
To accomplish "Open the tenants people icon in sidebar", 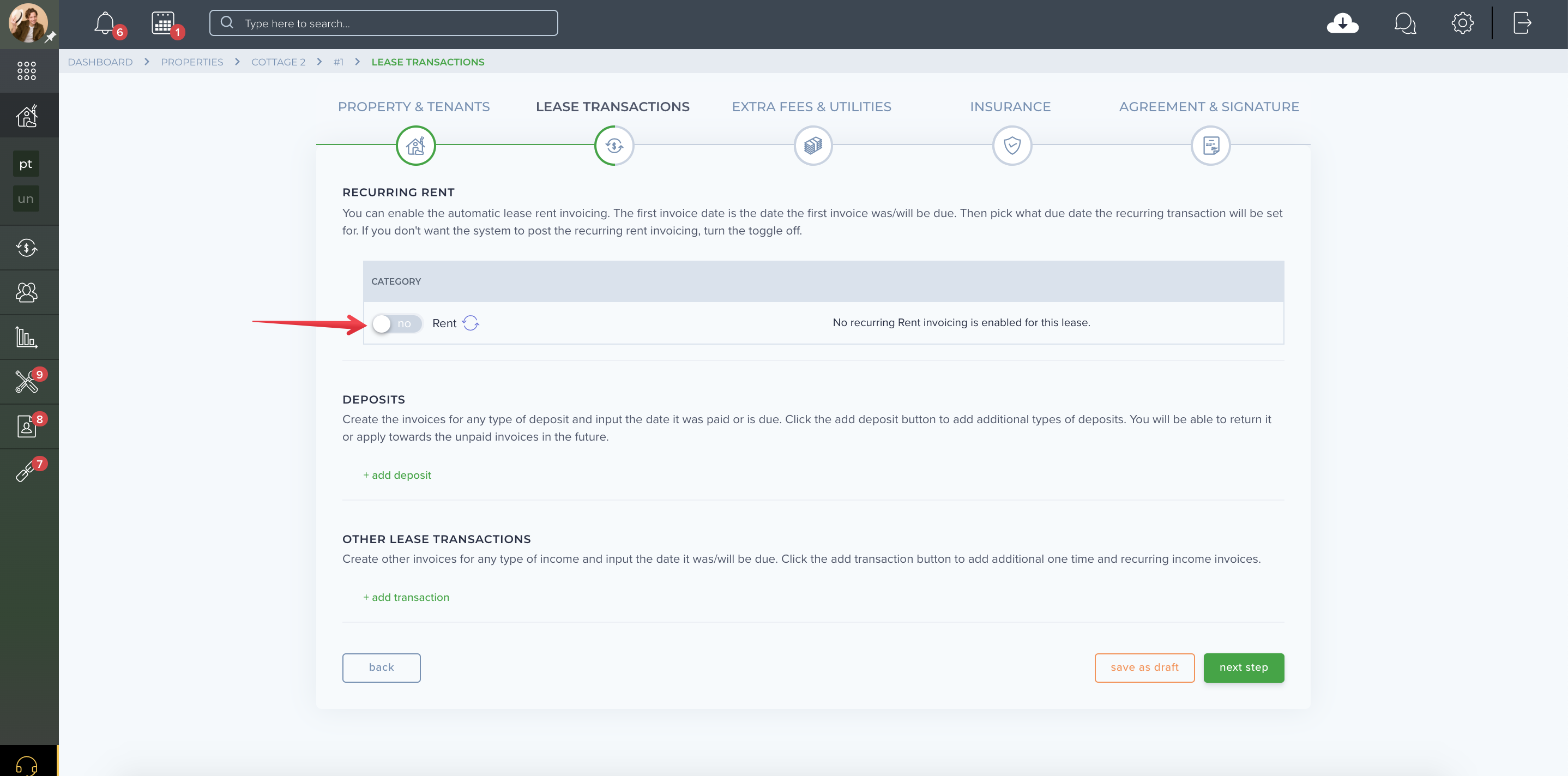I will 27,293.
